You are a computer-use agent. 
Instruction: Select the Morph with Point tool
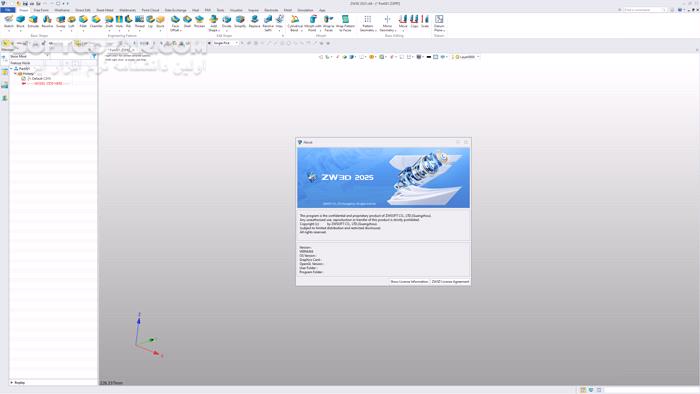coord(312,23)
